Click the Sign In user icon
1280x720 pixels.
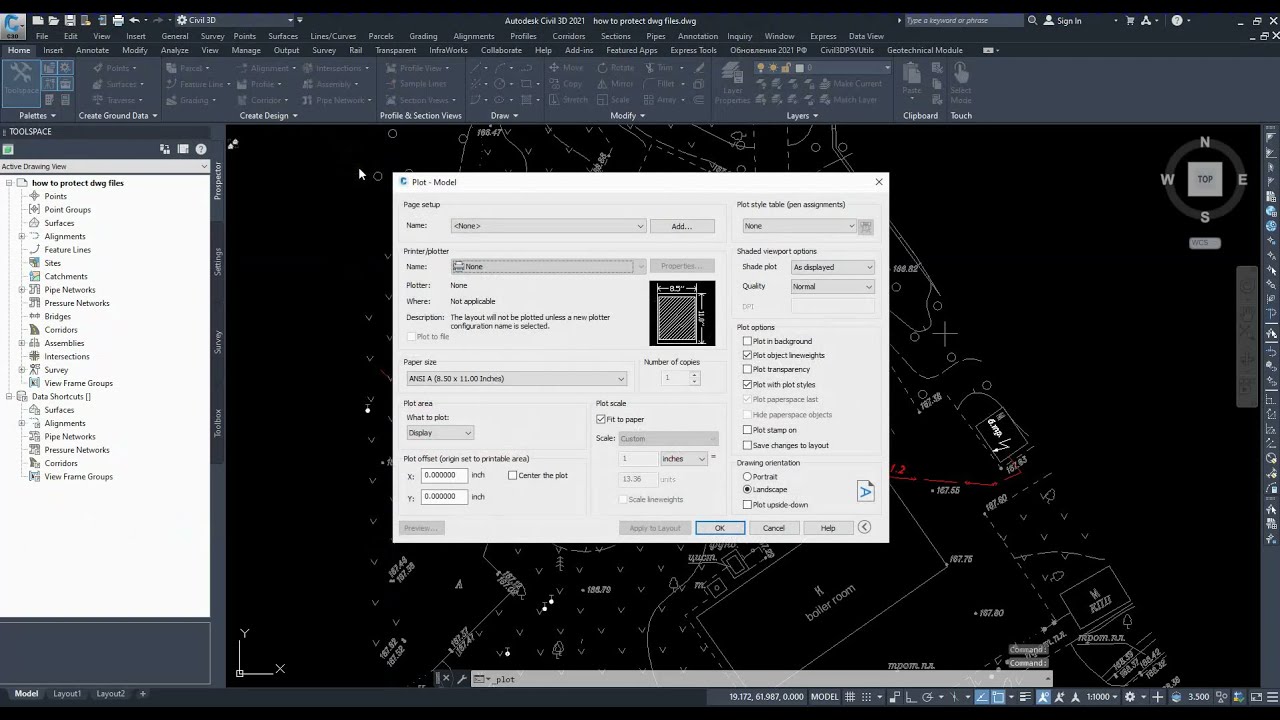1048,20
